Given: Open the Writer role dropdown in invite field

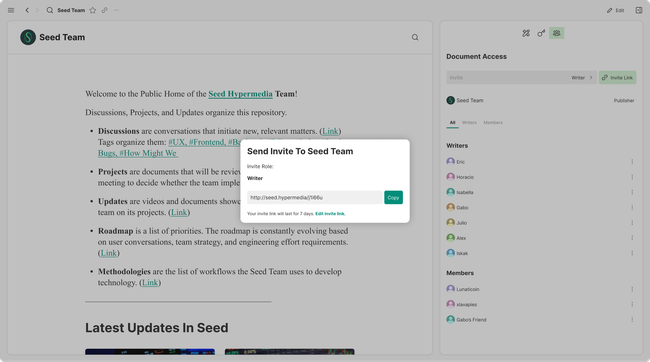Looking at the screenshot, I should (582, 78).
